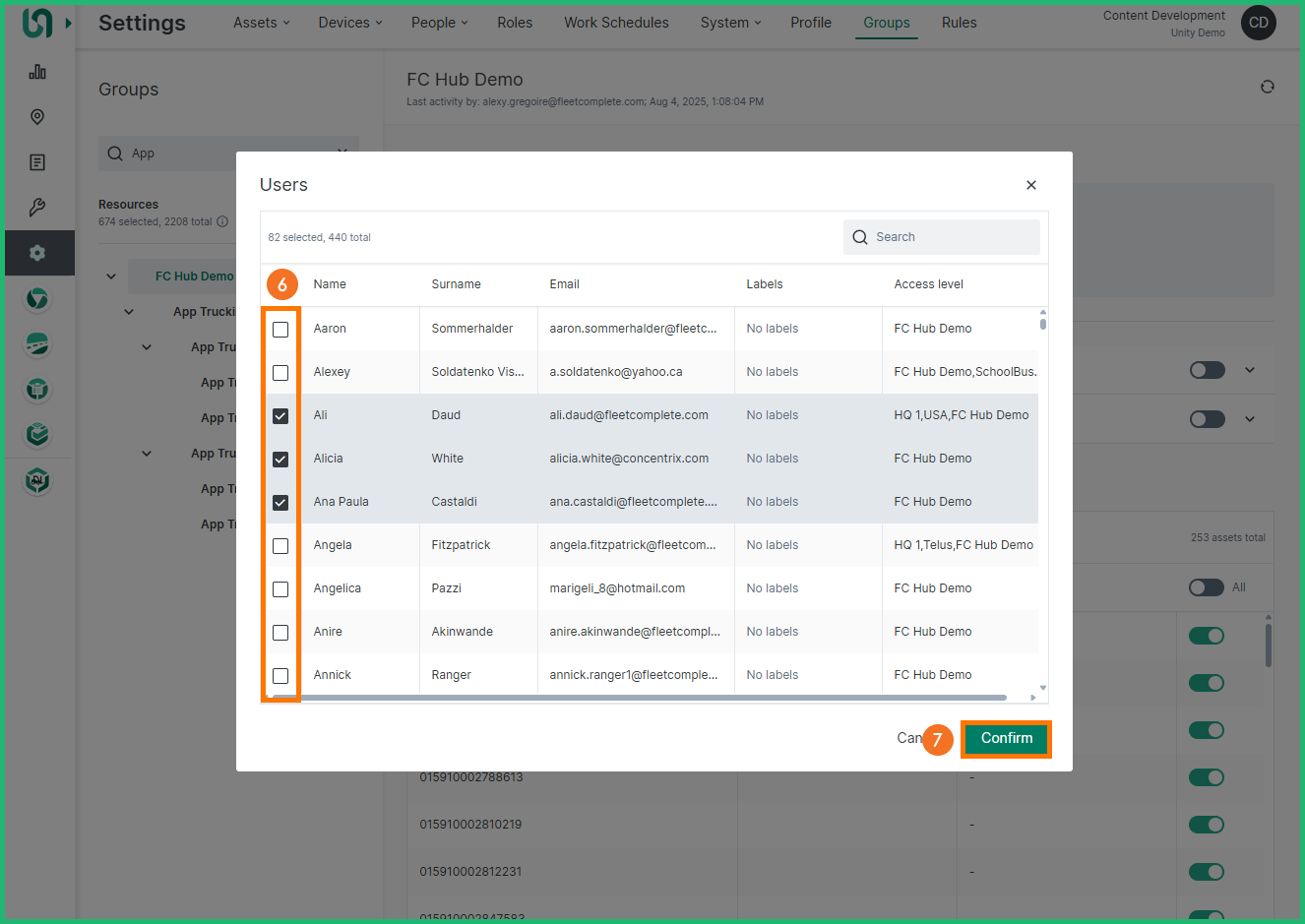Open the dashboard bar chart icon

[x=37, y=72]
